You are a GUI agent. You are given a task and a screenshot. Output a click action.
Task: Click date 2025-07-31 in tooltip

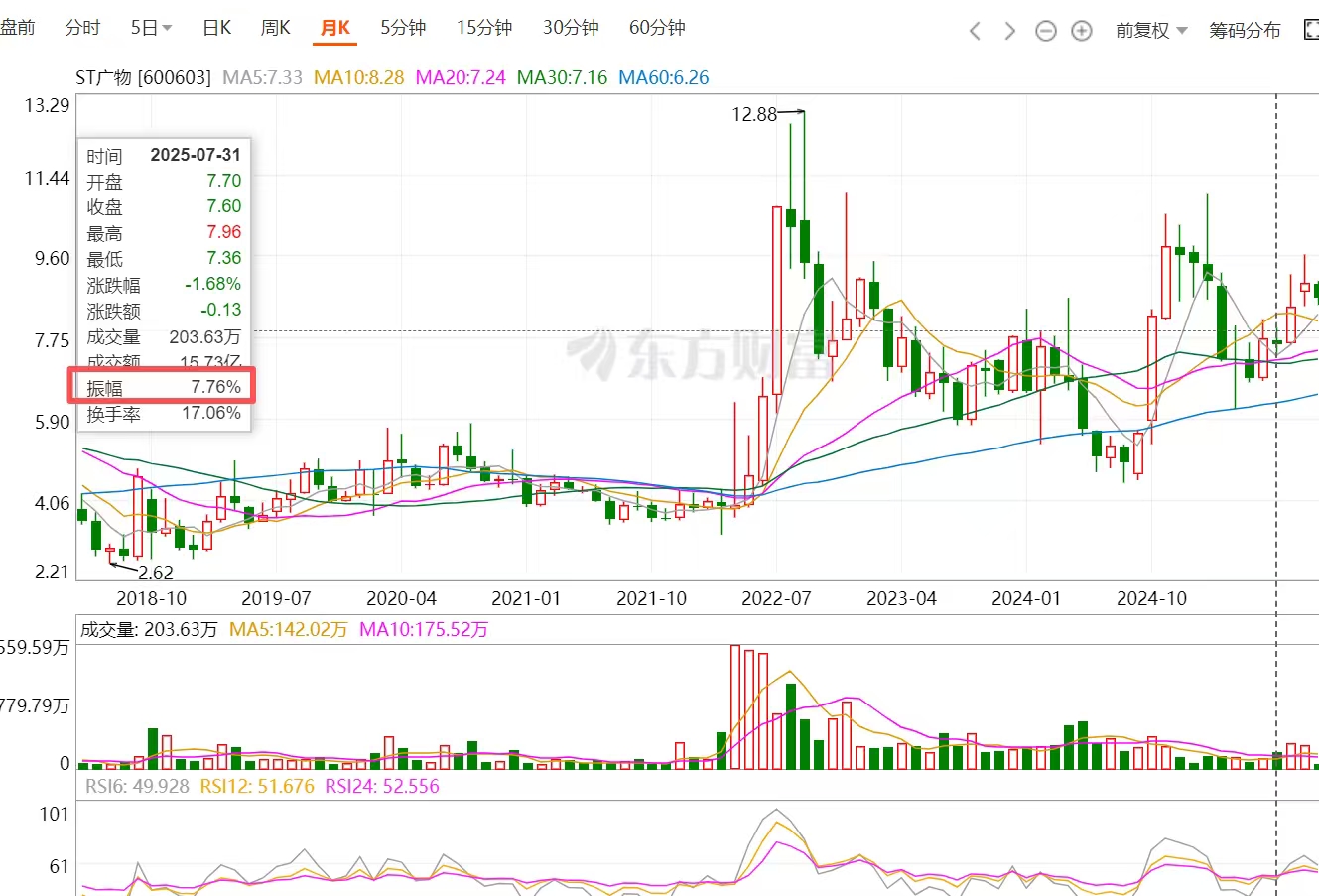click(x=196, y=155)
